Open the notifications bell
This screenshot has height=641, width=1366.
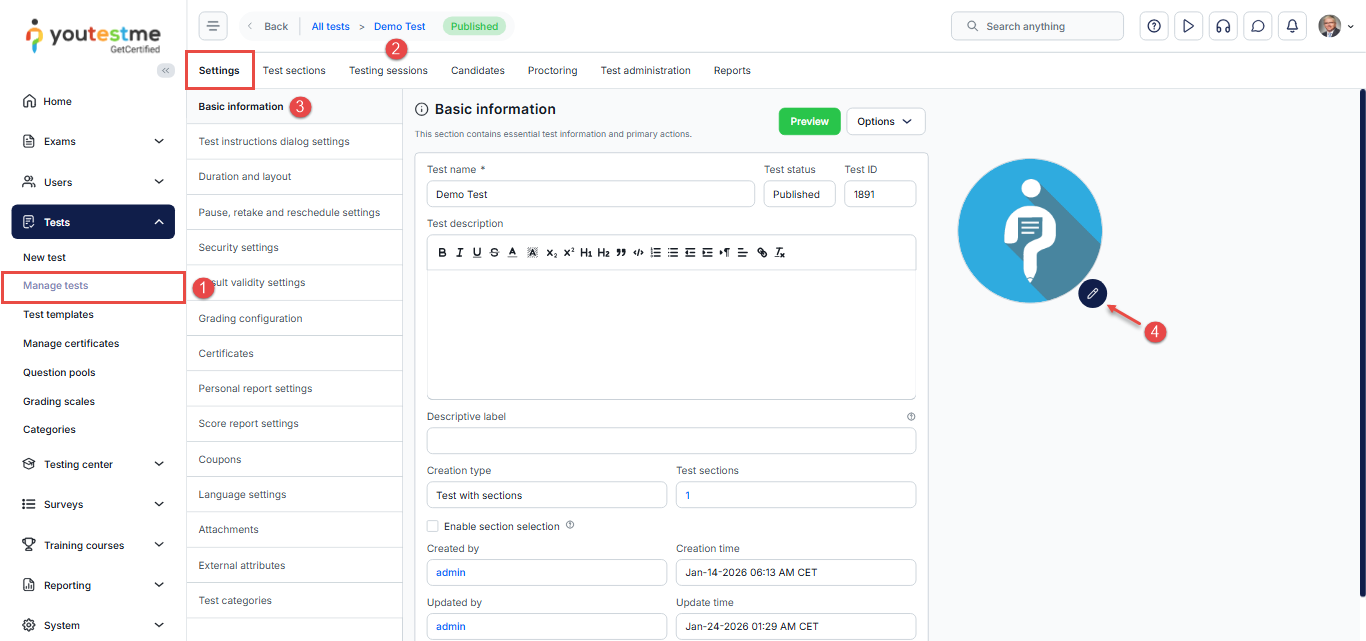[1292, 26]
